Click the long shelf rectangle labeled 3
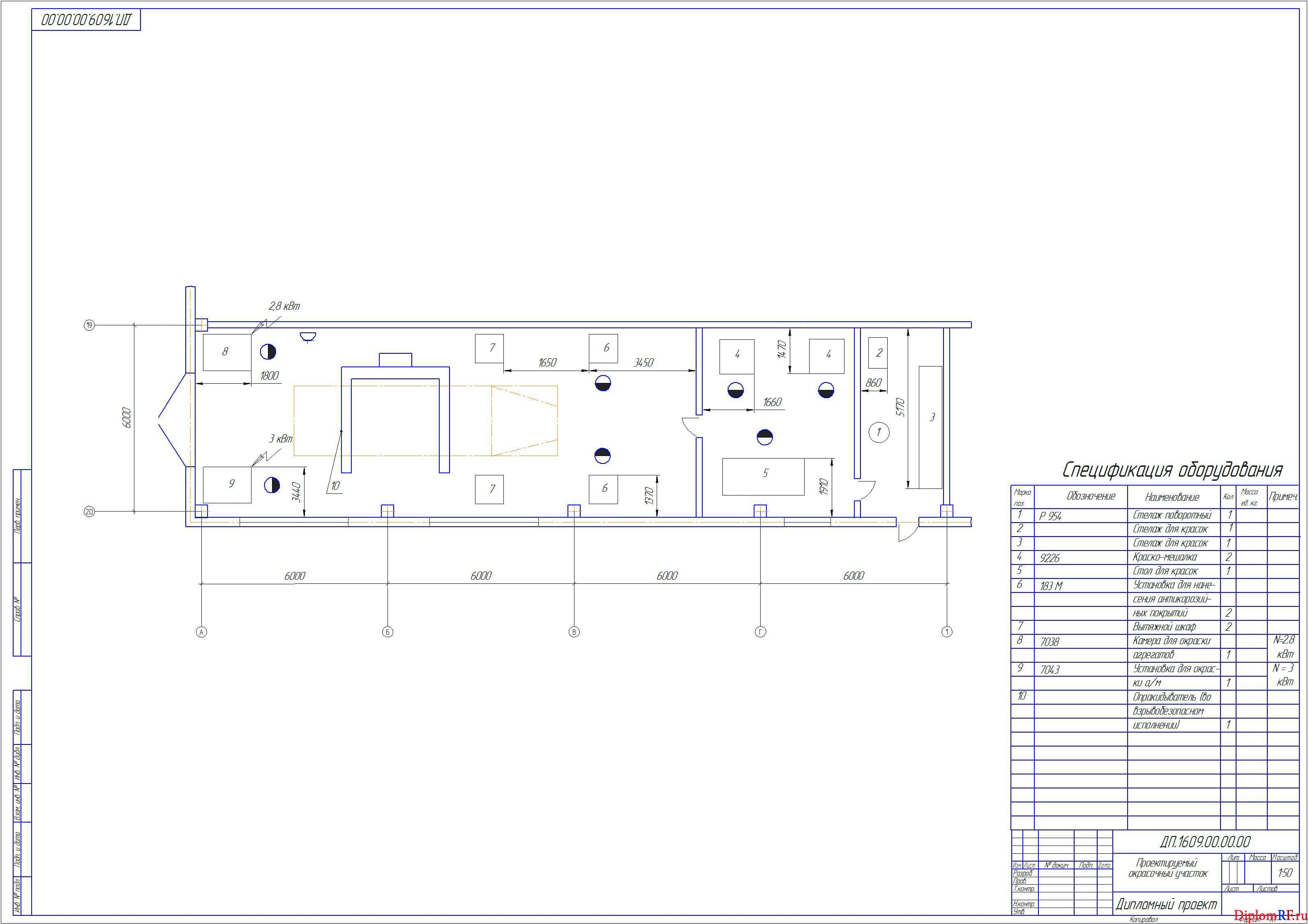 (x=930, y=427)
